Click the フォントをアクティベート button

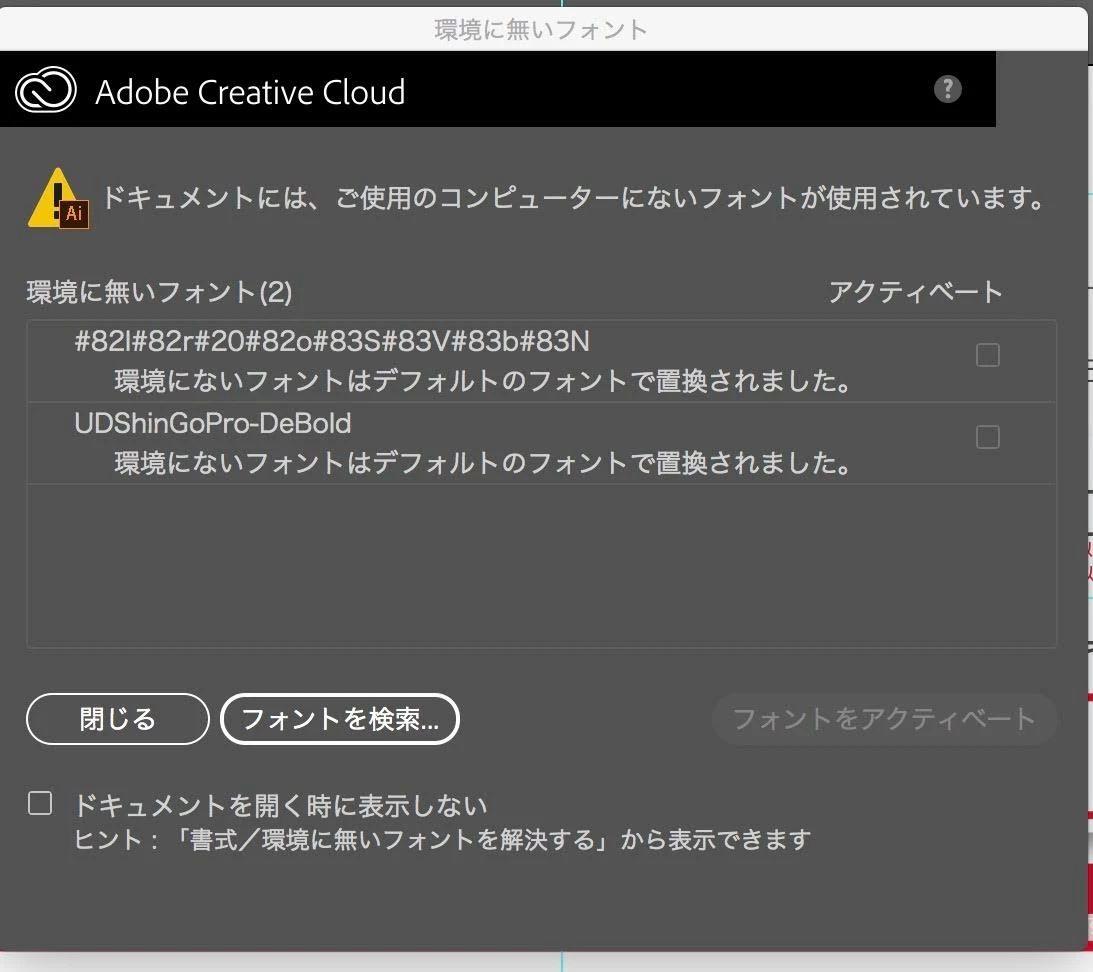point(884,719)
